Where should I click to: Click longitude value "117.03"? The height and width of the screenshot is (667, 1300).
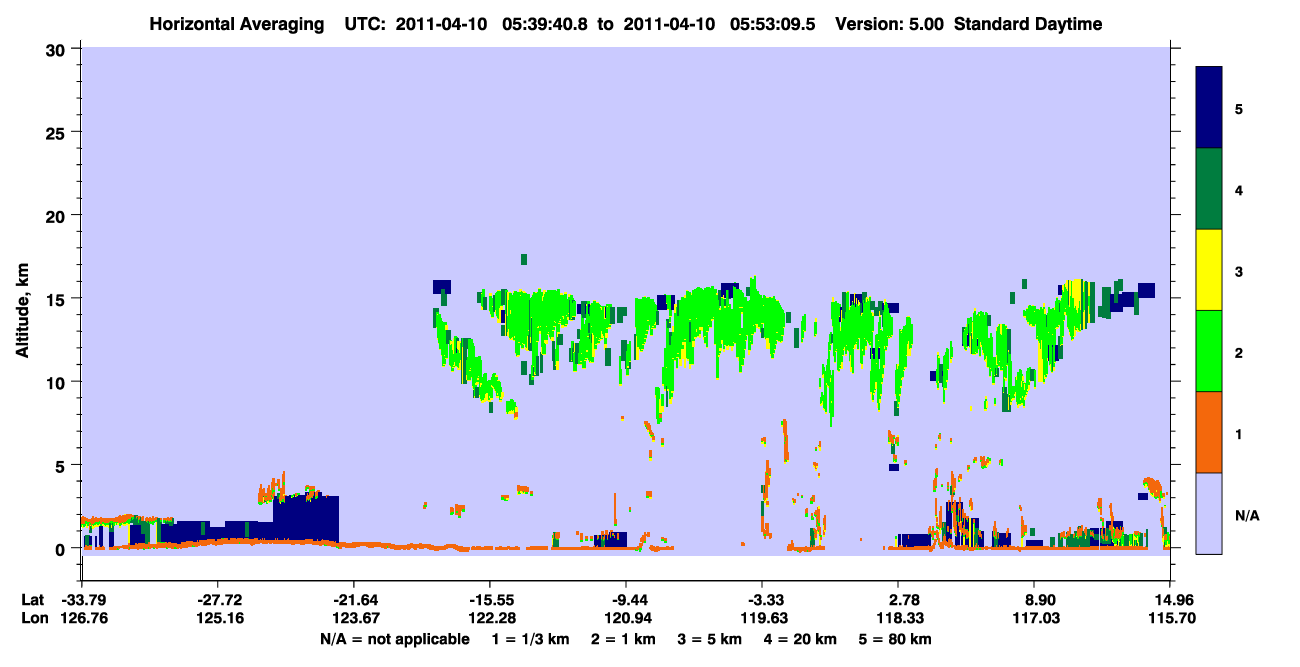pos(1034,619)
